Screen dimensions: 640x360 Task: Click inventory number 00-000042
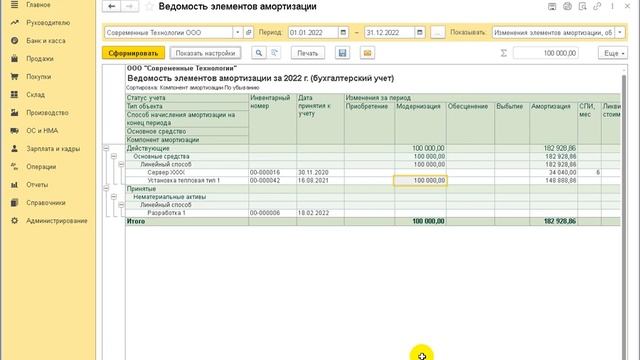[265, 180]
